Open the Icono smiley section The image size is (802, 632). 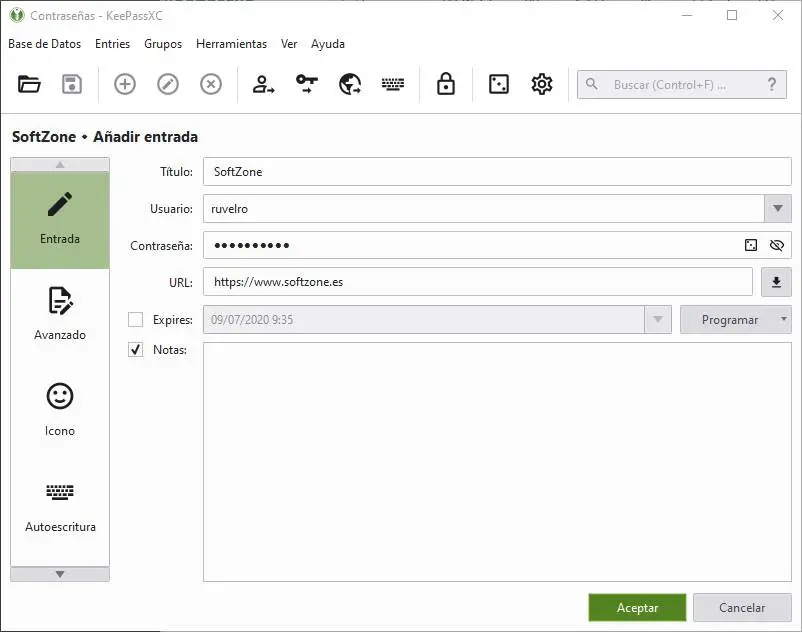coord(60,410)
